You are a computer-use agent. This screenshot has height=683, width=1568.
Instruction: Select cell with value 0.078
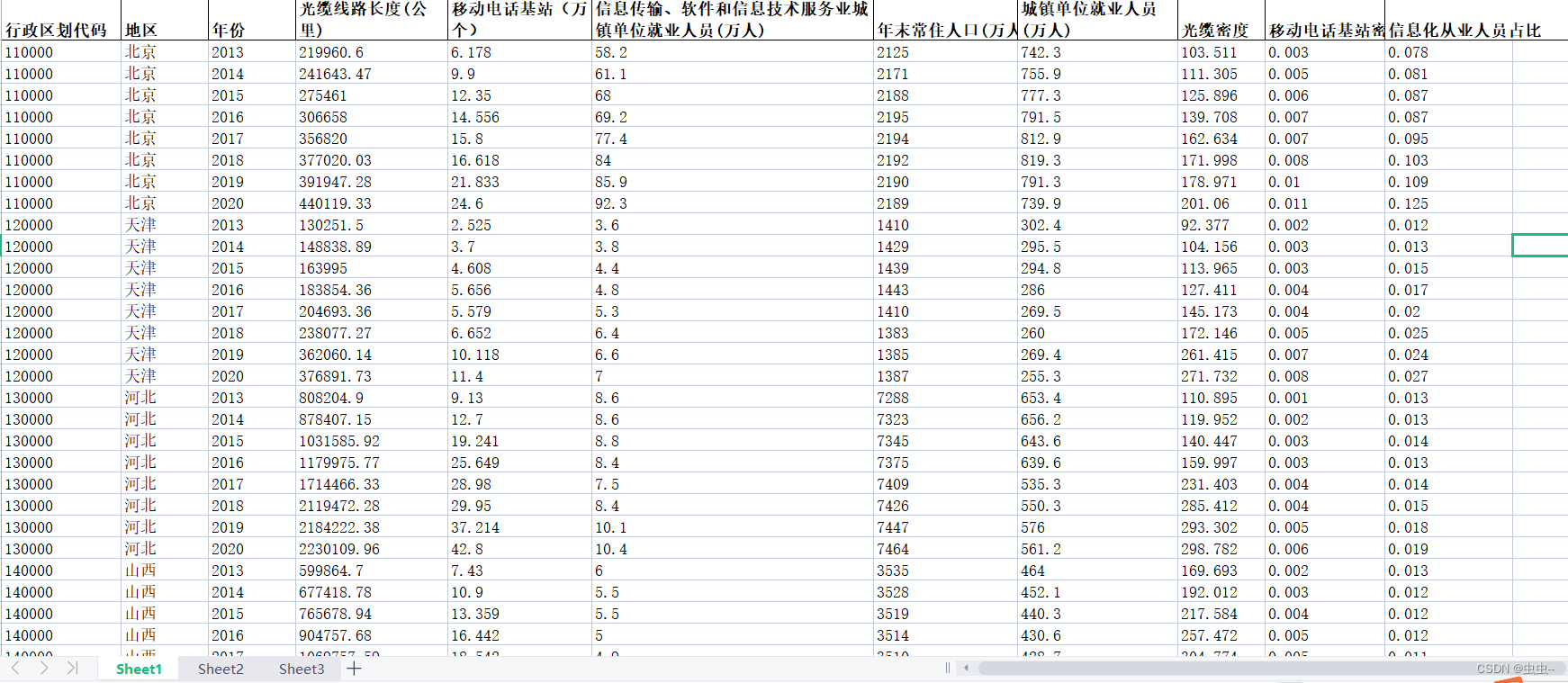1448,52
